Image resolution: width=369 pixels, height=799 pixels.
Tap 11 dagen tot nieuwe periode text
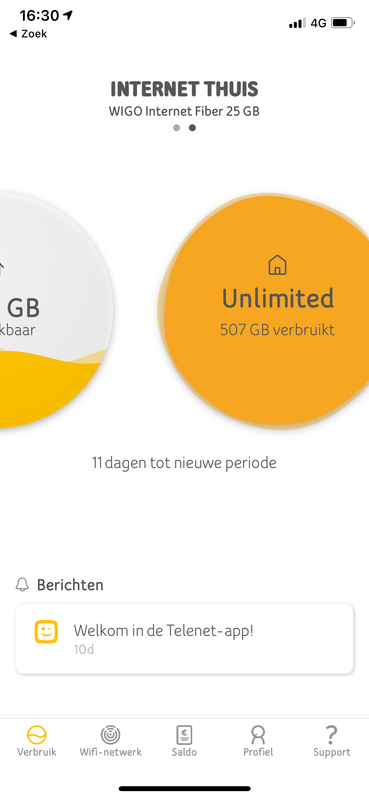184,463
